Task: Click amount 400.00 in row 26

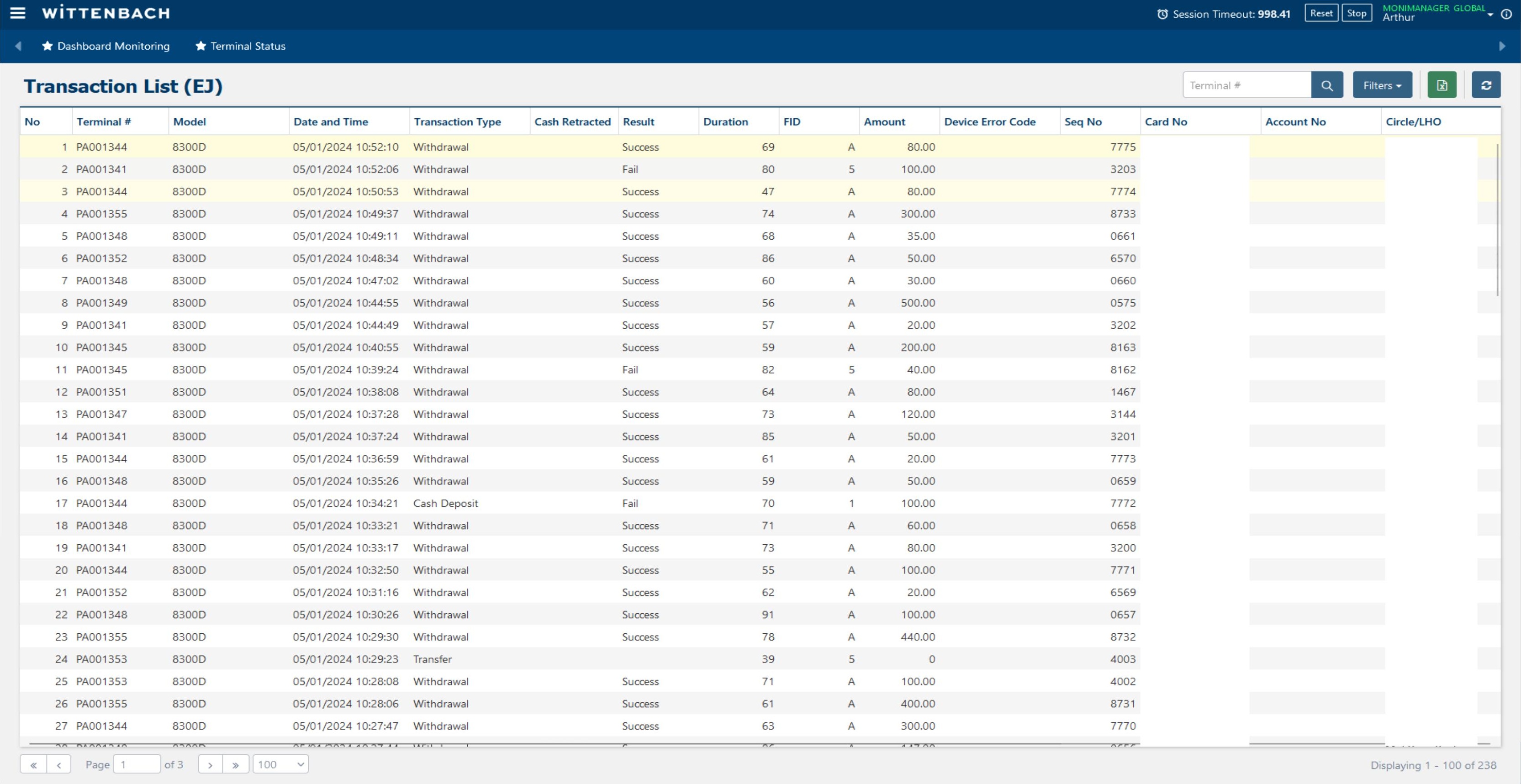Action: 918,704
